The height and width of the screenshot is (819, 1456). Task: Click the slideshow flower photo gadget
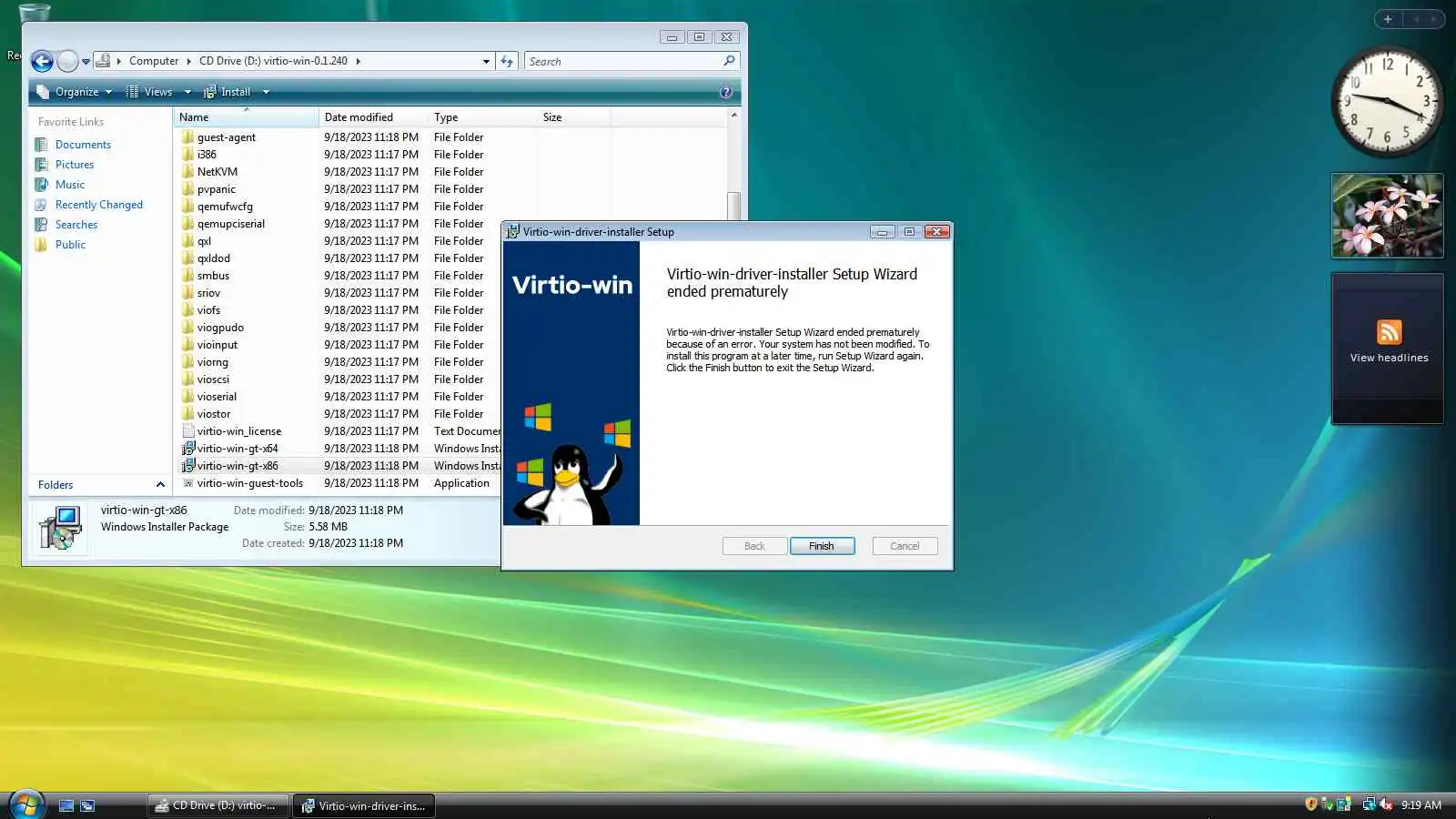point(1388,216)
